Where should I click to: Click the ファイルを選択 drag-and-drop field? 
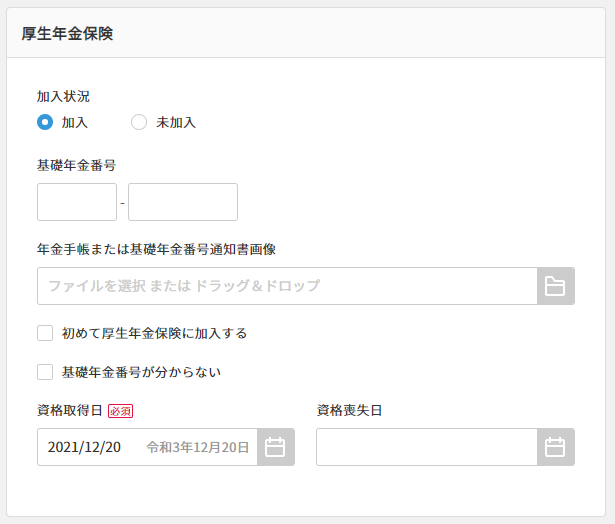coord(287,286)
